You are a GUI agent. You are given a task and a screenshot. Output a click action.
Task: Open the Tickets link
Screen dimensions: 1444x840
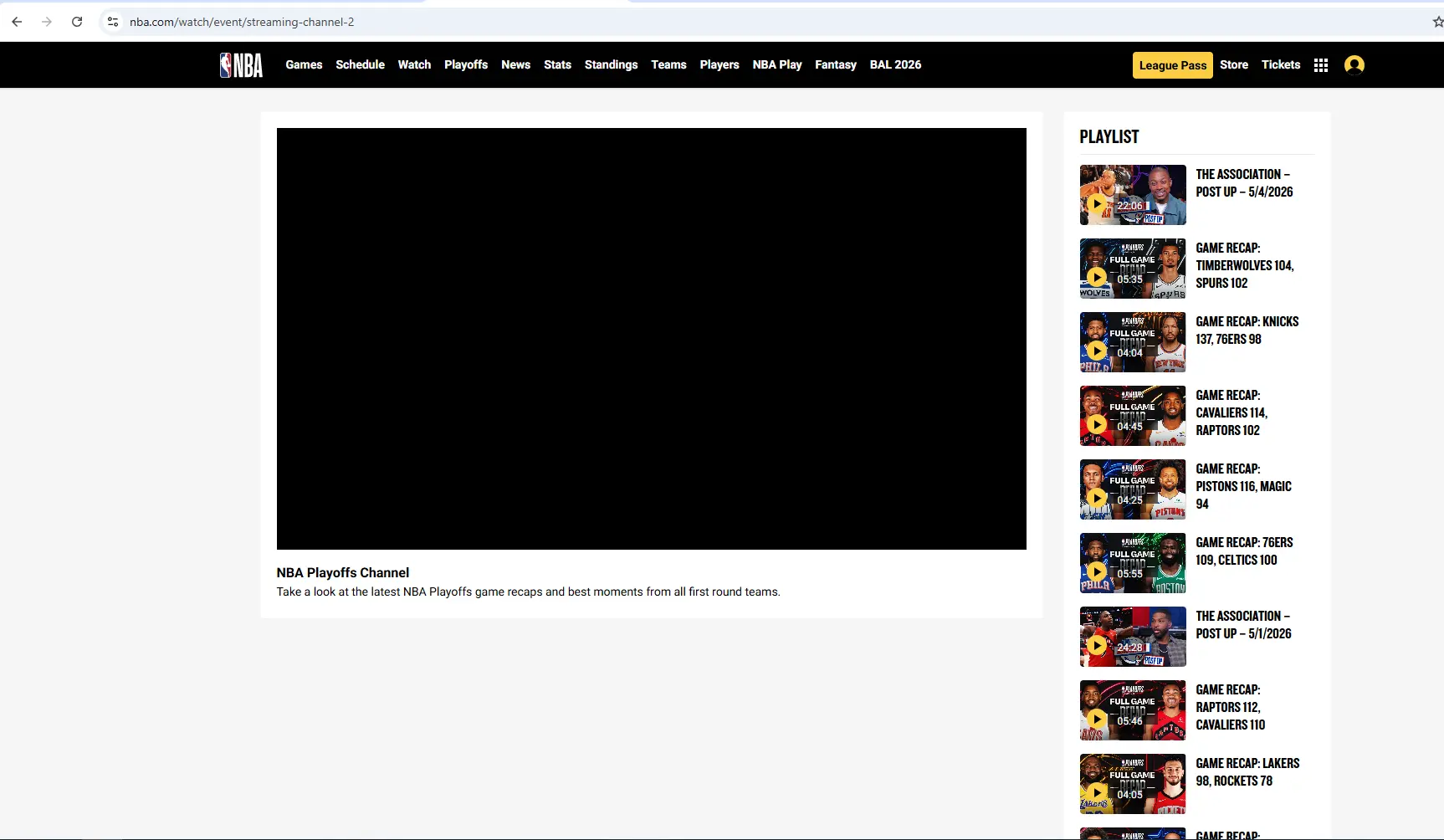tap(1281, 64)
